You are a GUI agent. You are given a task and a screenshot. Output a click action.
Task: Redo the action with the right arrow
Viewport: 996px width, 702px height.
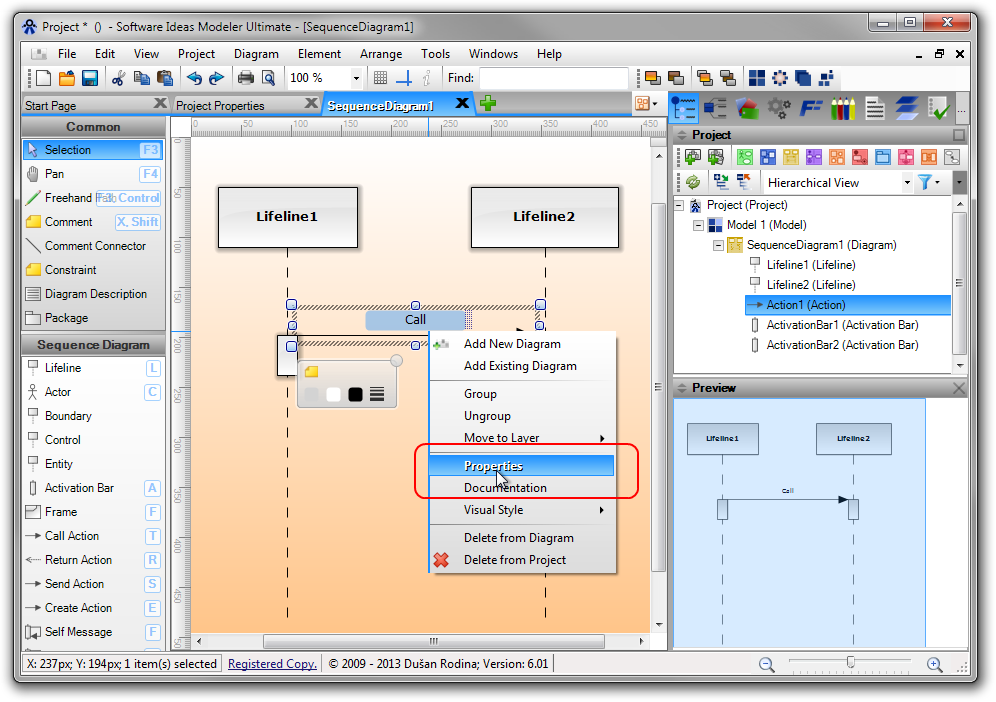tap(217, 78)
